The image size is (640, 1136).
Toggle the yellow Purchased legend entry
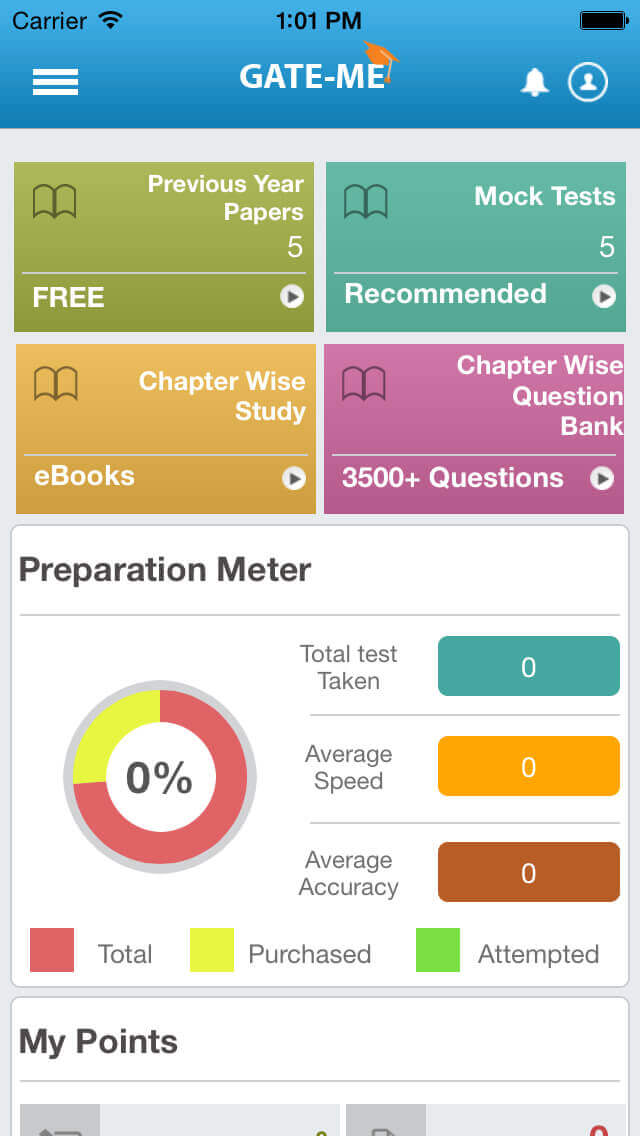(x=210, y=953)
